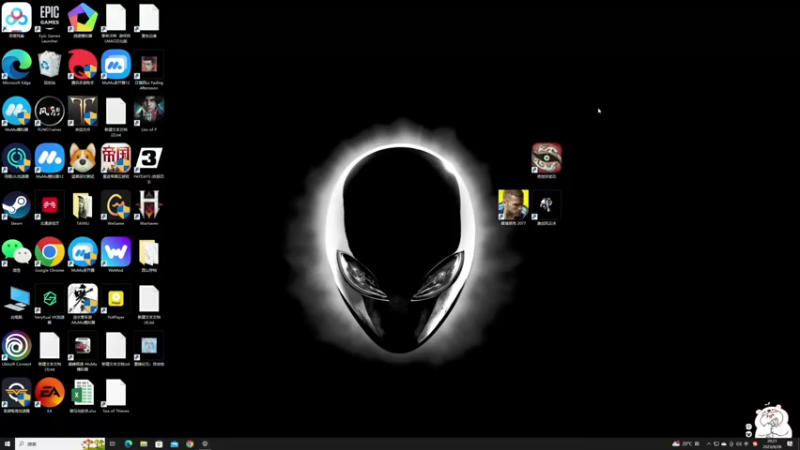The width and height of the screenshot is (800, 450).
Task: Open the Baidu Netdisk desktop shortcut
Action: click(16, 20)
